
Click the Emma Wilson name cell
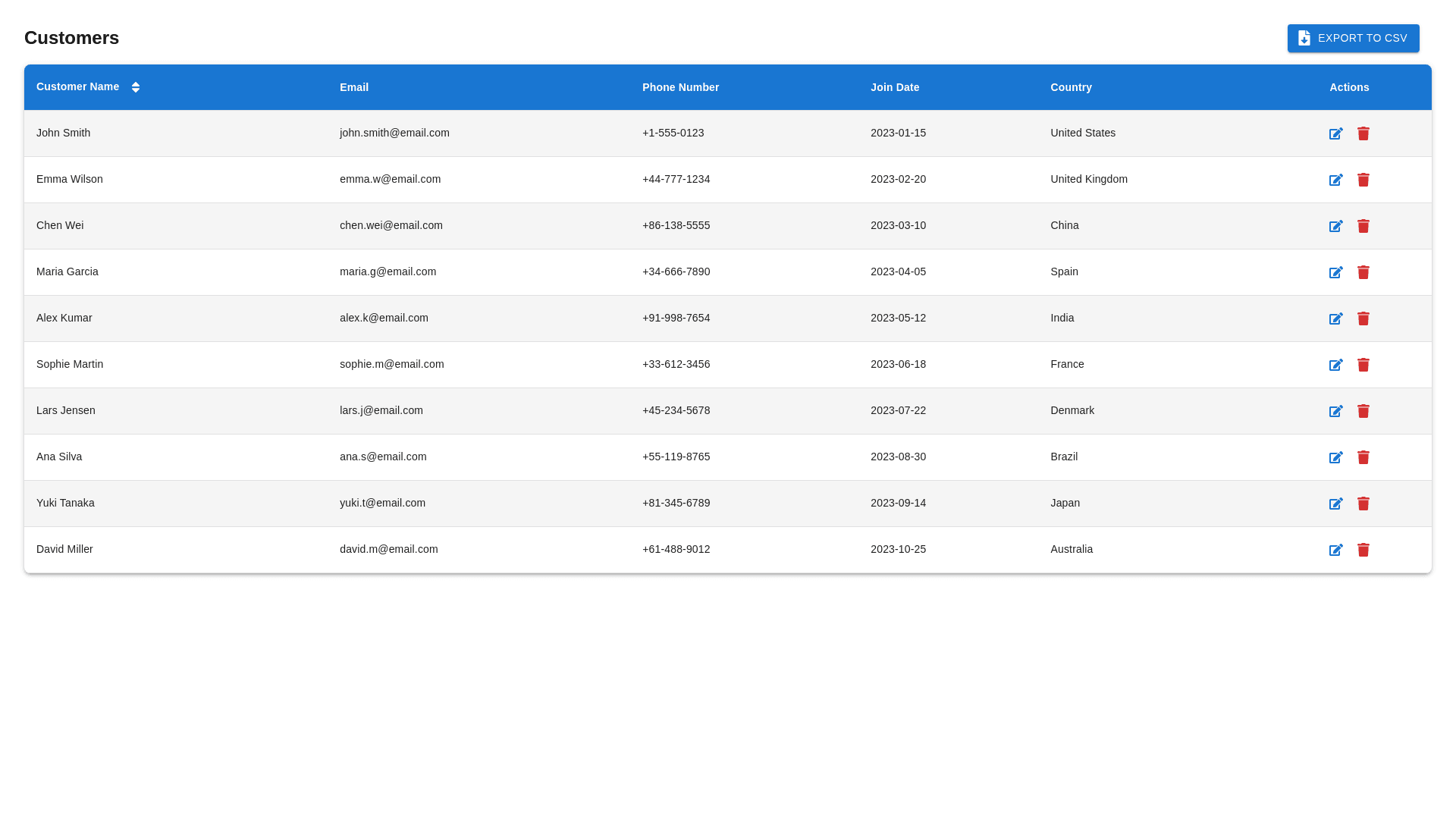[x=70, y=179]
